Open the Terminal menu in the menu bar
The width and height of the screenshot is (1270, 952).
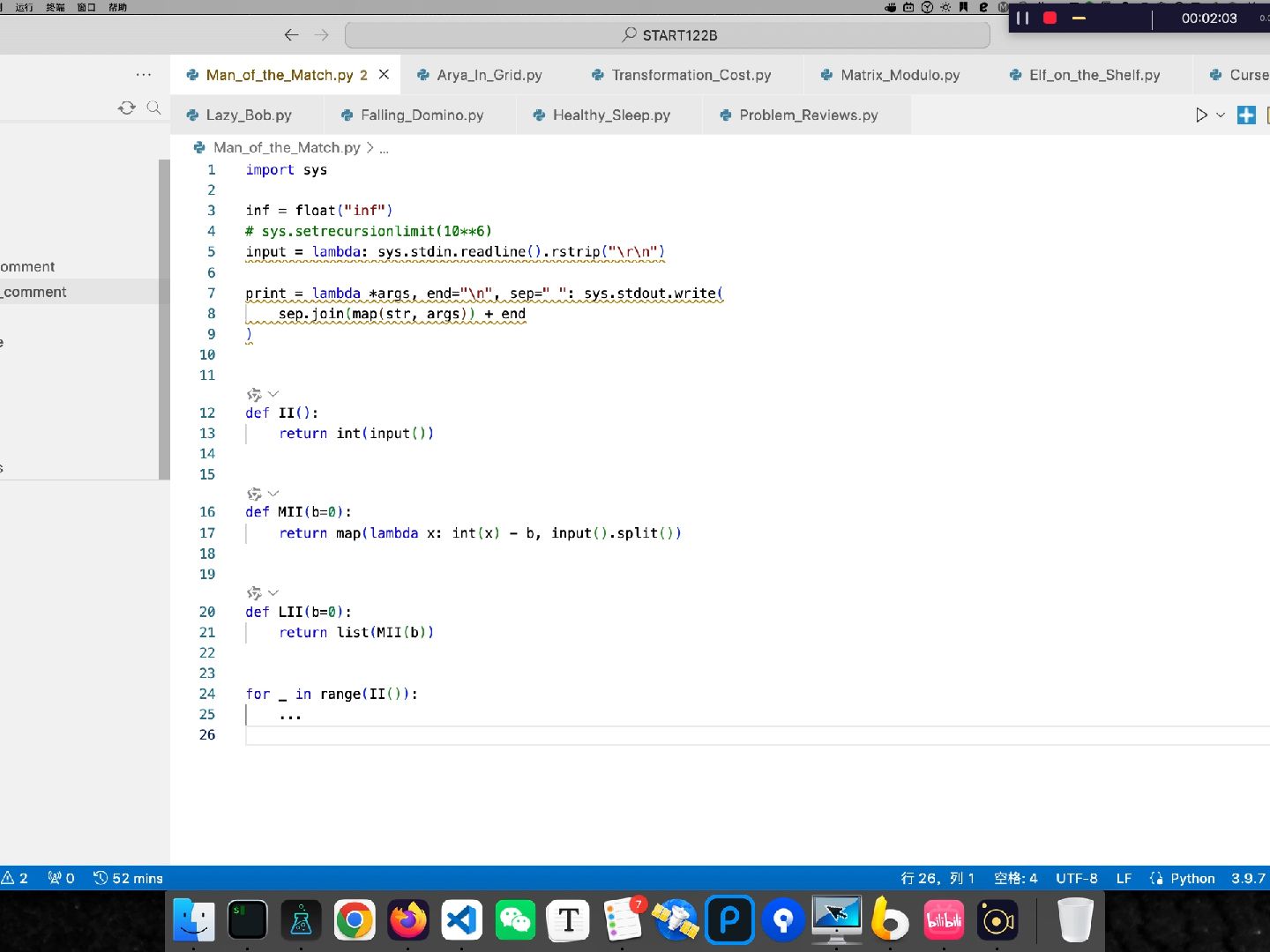56,7
